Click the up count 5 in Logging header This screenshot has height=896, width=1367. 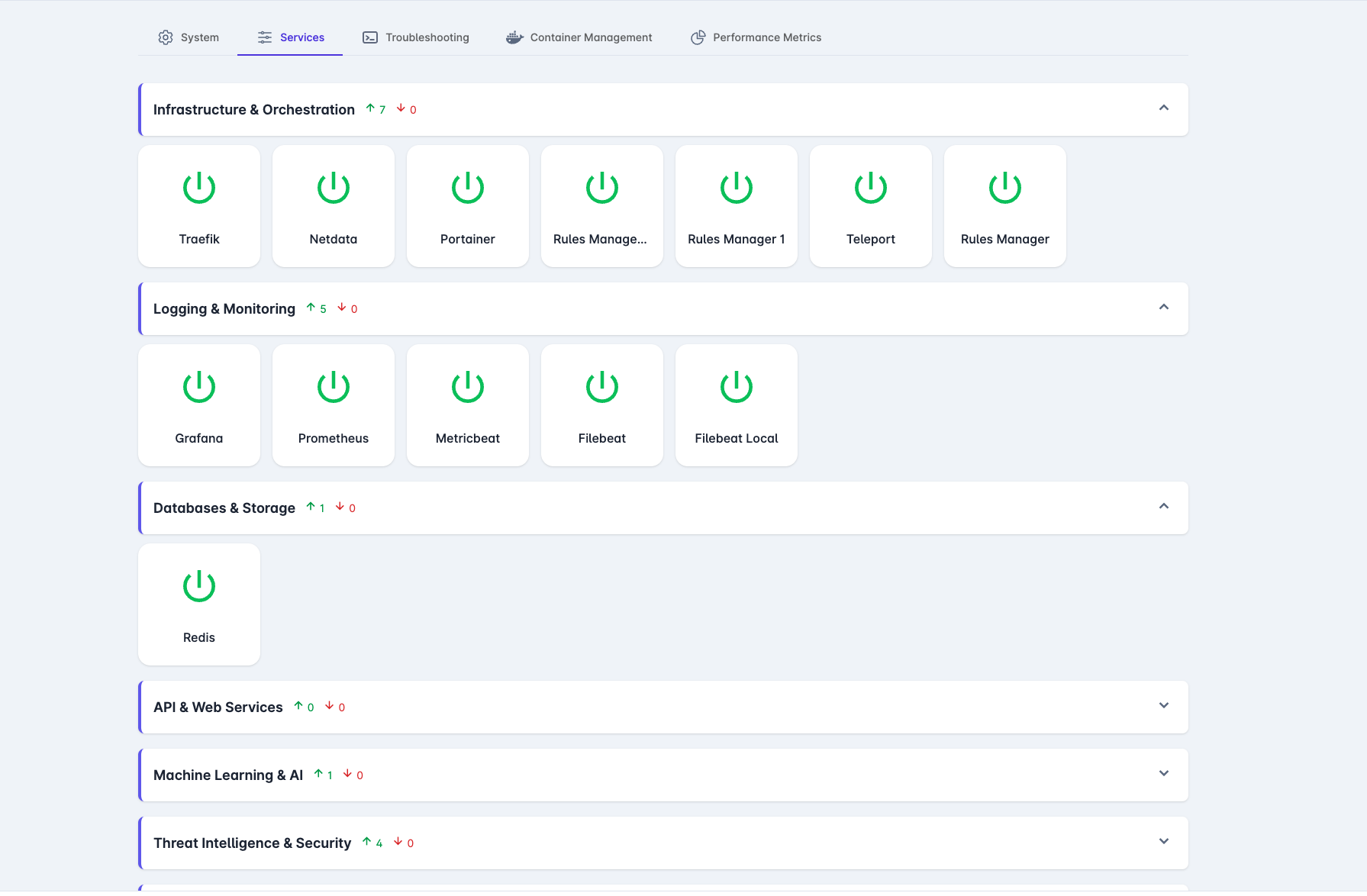pyautogui.click(x=323, y=309)
